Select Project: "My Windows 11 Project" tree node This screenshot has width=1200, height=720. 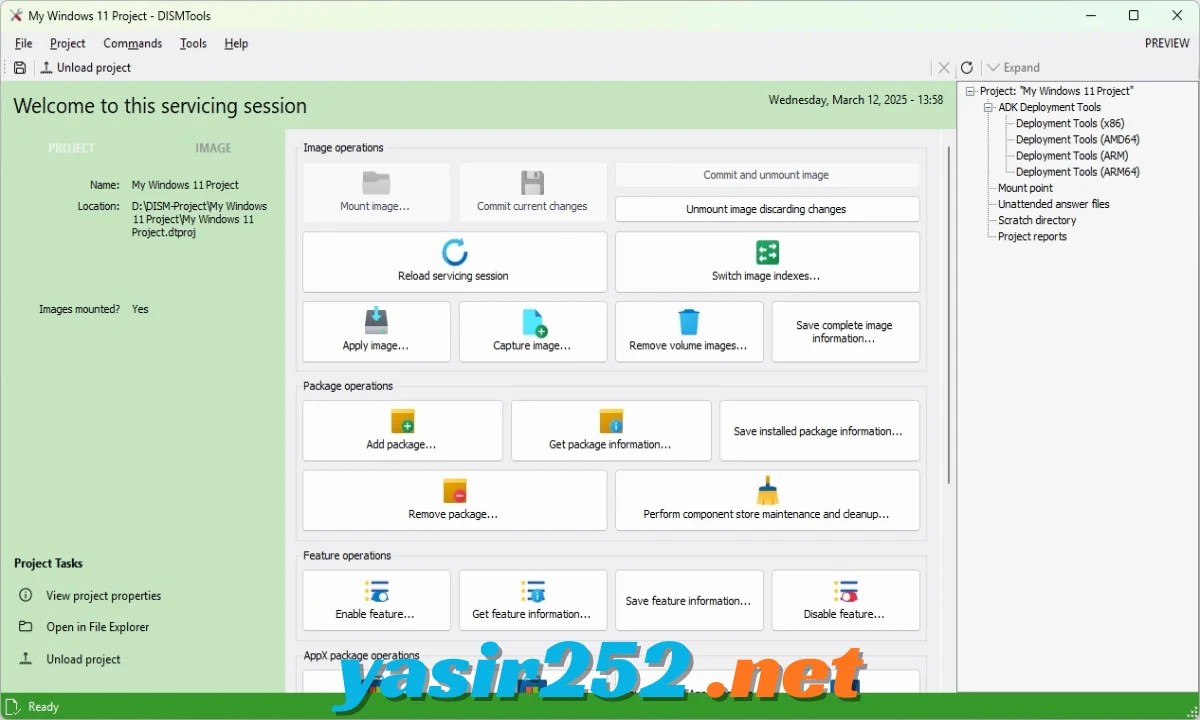pyautogui.click(x=1056, y=91)
